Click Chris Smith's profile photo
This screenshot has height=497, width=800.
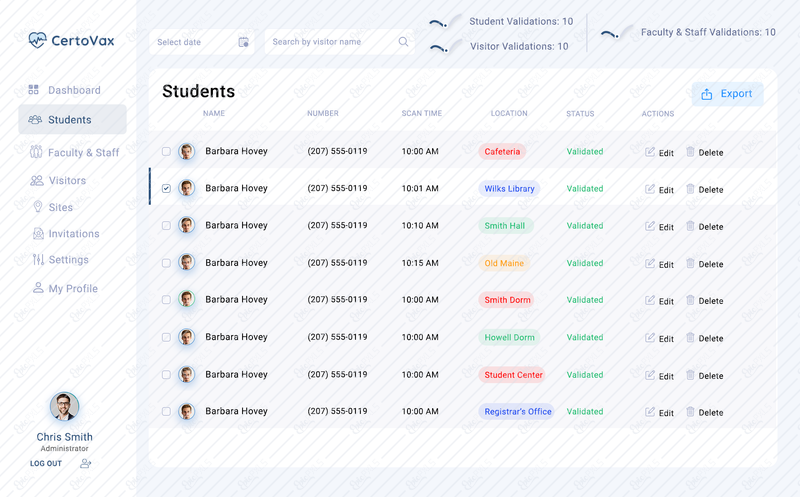point(64,406)
